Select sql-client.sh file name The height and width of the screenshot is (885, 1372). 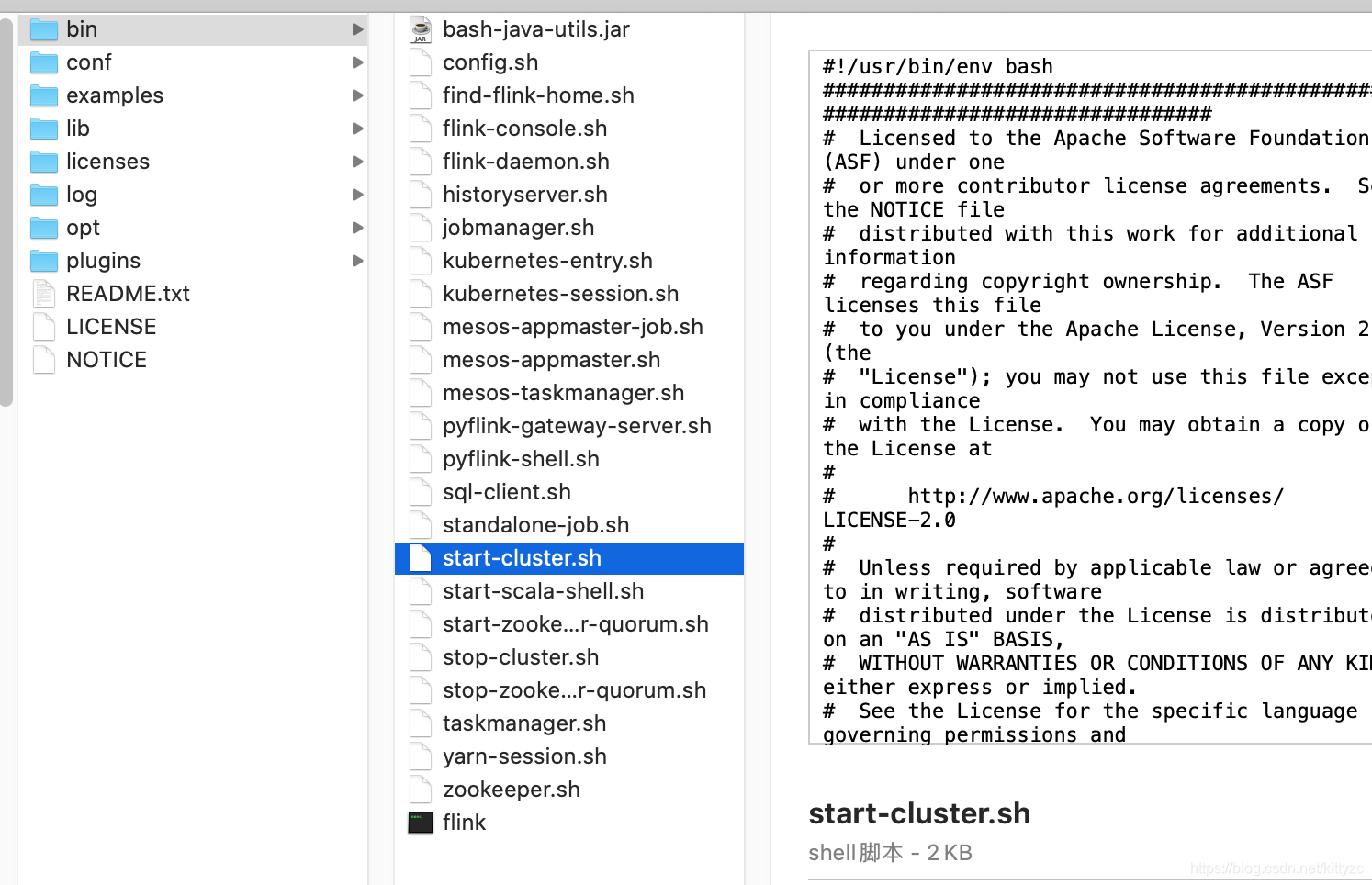507,492
